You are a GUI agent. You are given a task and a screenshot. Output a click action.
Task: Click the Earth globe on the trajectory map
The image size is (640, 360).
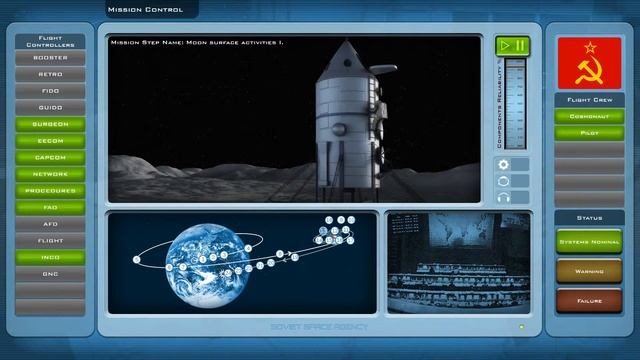(207, 265)
